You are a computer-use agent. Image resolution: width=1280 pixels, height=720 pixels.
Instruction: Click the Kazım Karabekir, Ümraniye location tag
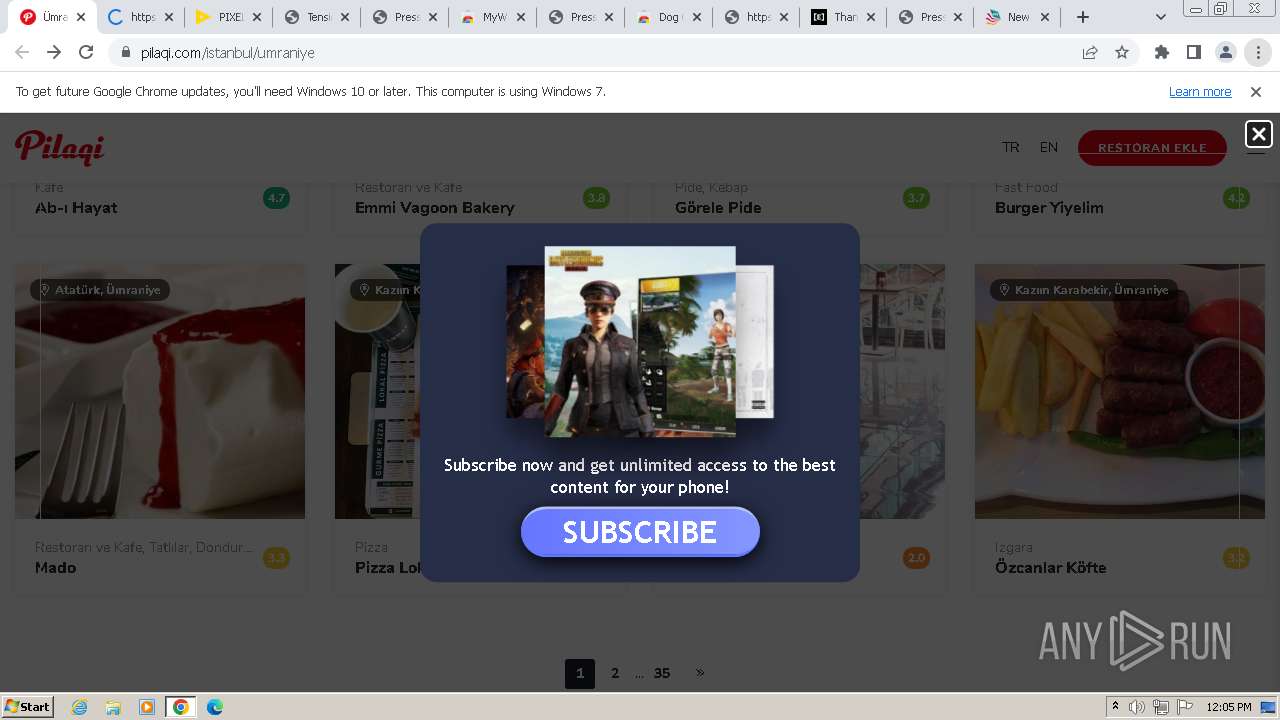1083,290
